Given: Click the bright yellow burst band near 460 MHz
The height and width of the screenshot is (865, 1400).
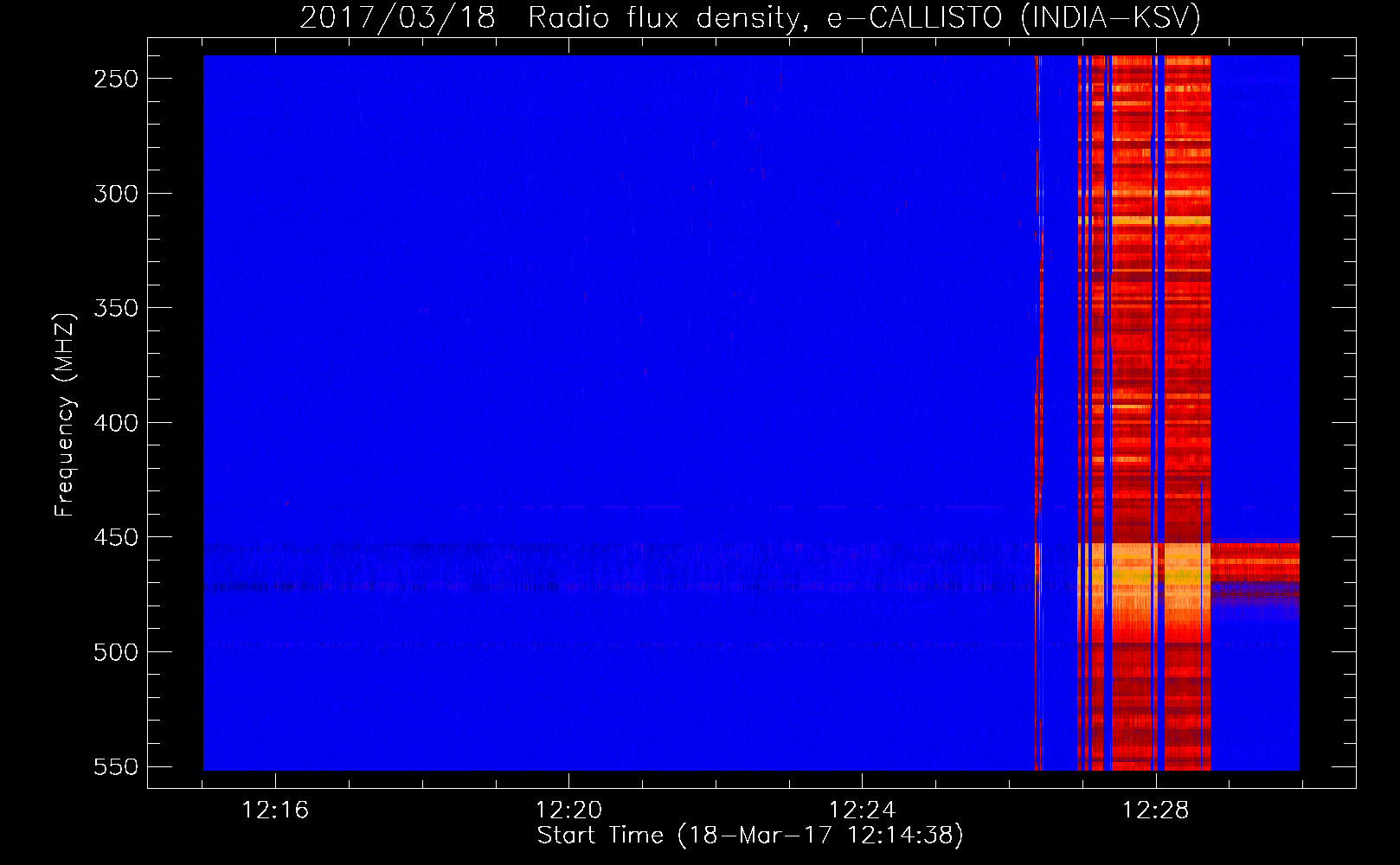Looking at the screenshot, I should (x=1144, y=574).
